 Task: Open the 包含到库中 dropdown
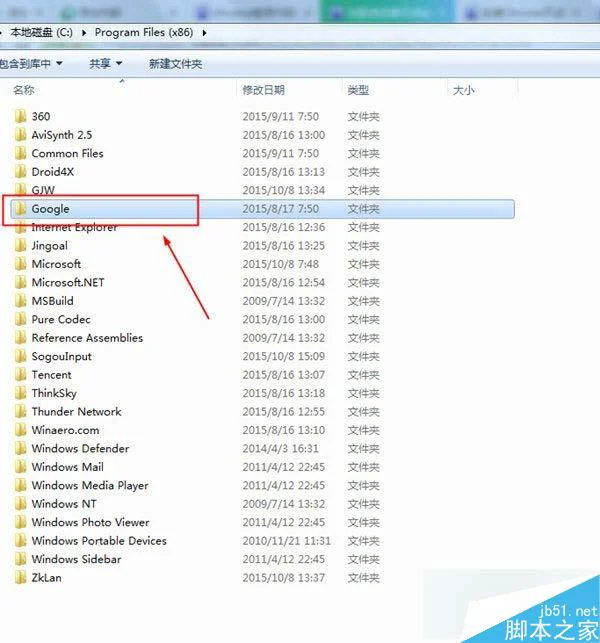(x=31, y=64)
